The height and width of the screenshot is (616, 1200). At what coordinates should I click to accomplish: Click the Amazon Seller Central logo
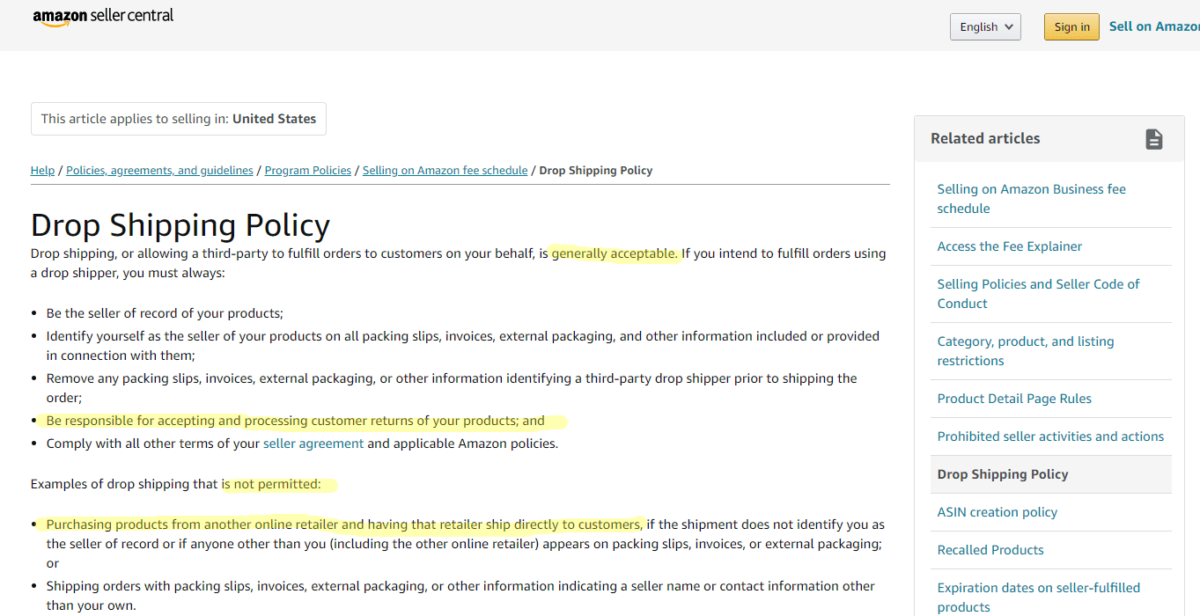coord(103,17)
